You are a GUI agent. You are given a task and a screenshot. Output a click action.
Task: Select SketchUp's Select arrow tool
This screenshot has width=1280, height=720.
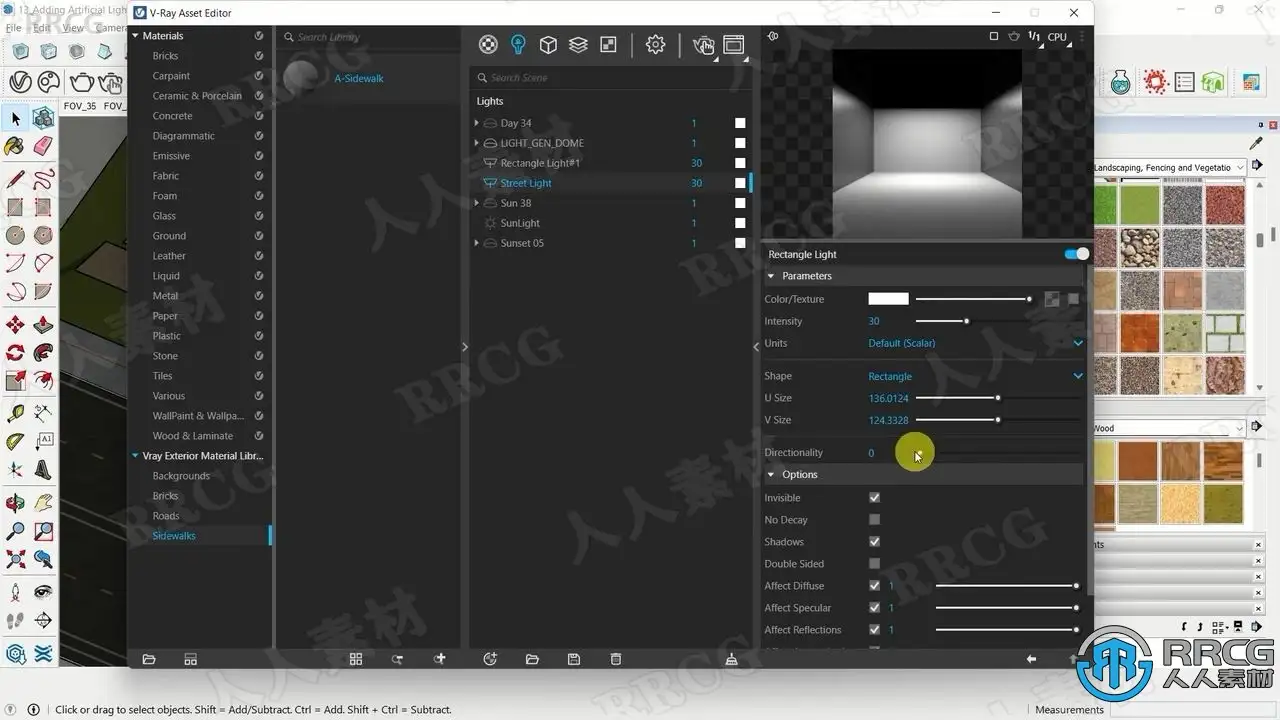tap(16, 119)
